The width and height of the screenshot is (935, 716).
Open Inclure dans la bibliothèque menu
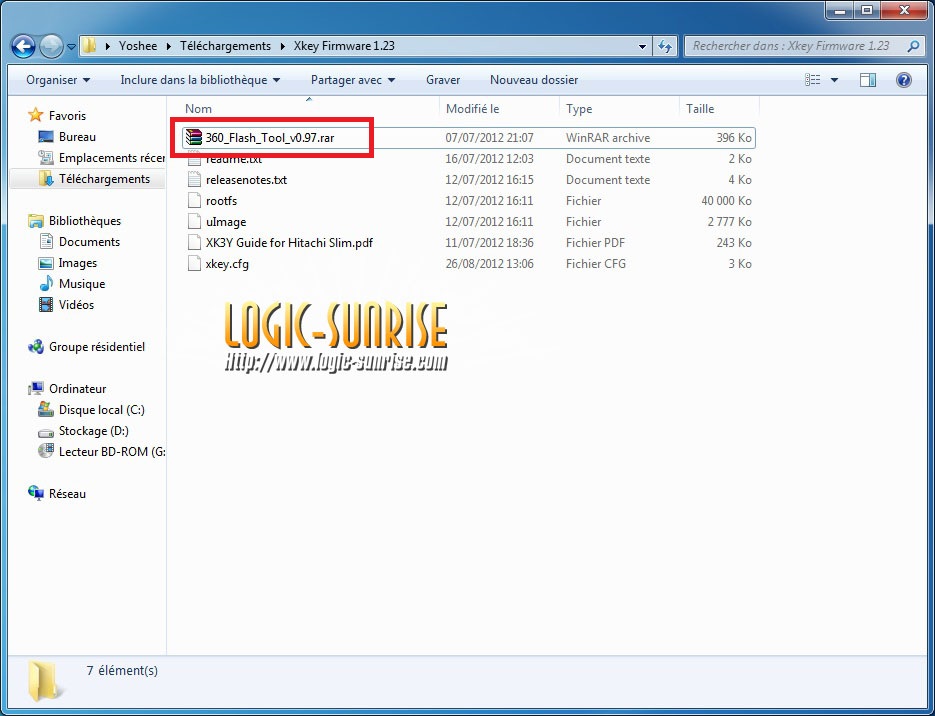[200, 80]
